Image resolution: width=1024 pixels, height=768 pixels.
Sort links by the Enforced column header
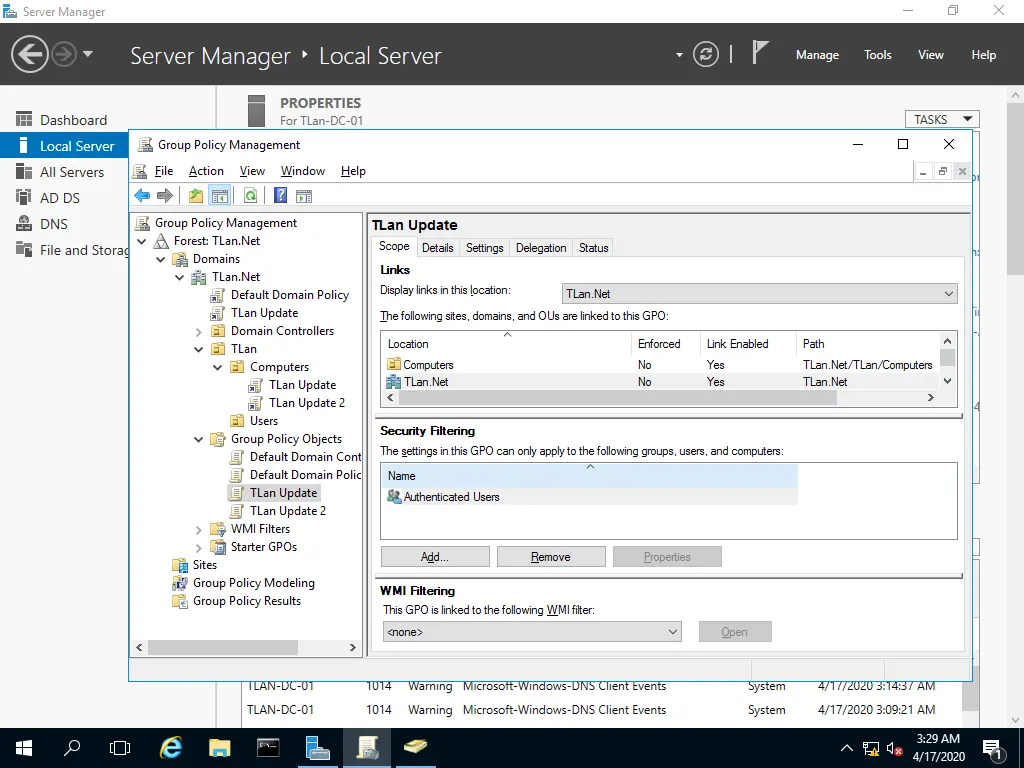pyautogui.click(x=665, y=344)
